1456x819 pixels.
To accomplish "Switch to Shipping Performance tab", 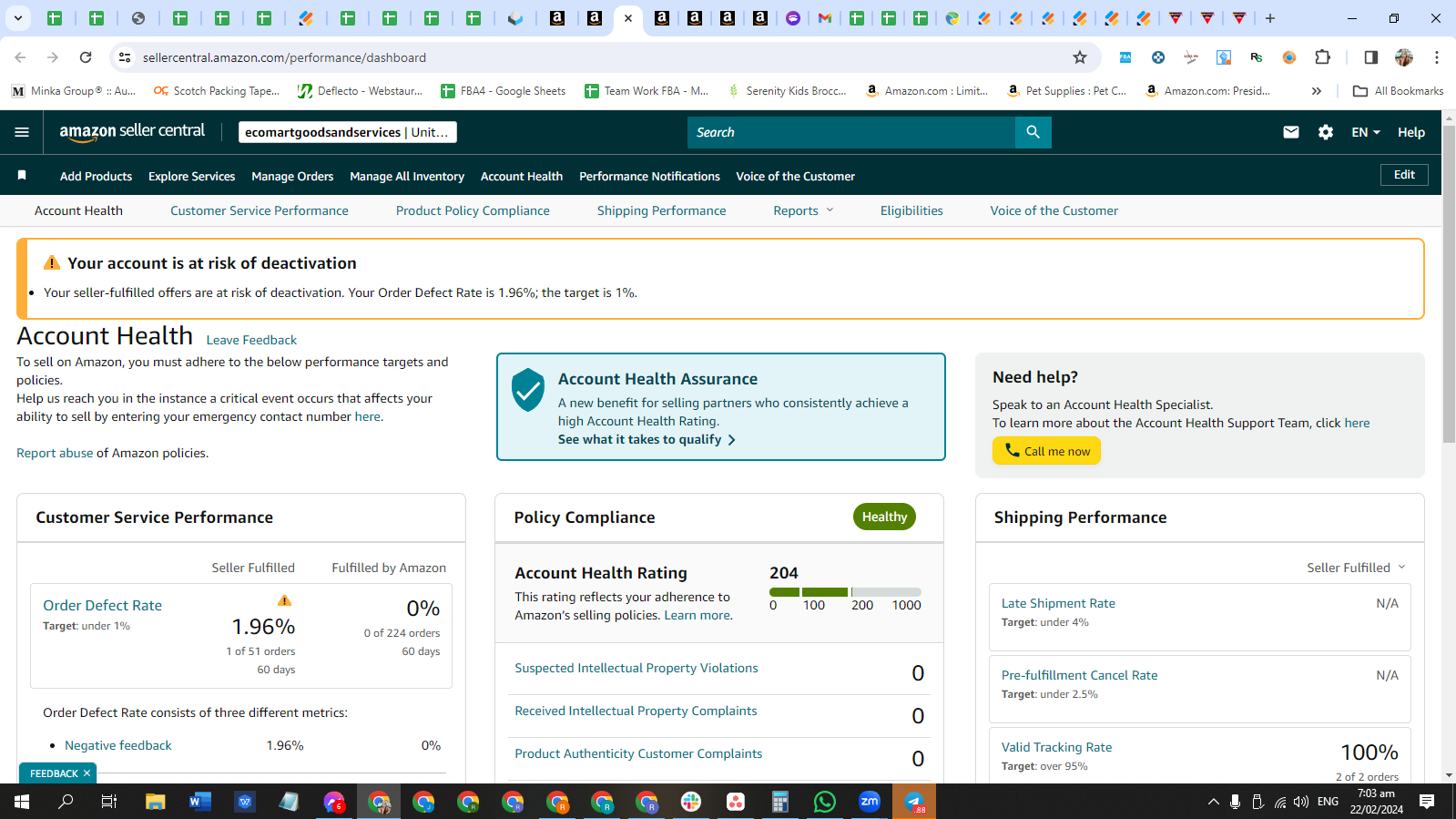I will tap(662, 210).
